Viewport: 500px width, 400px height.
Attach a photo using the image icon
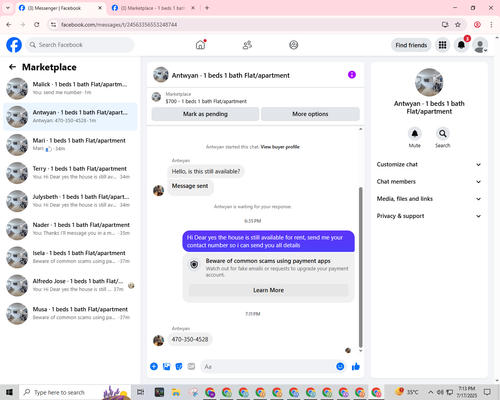tap(166, 367)
